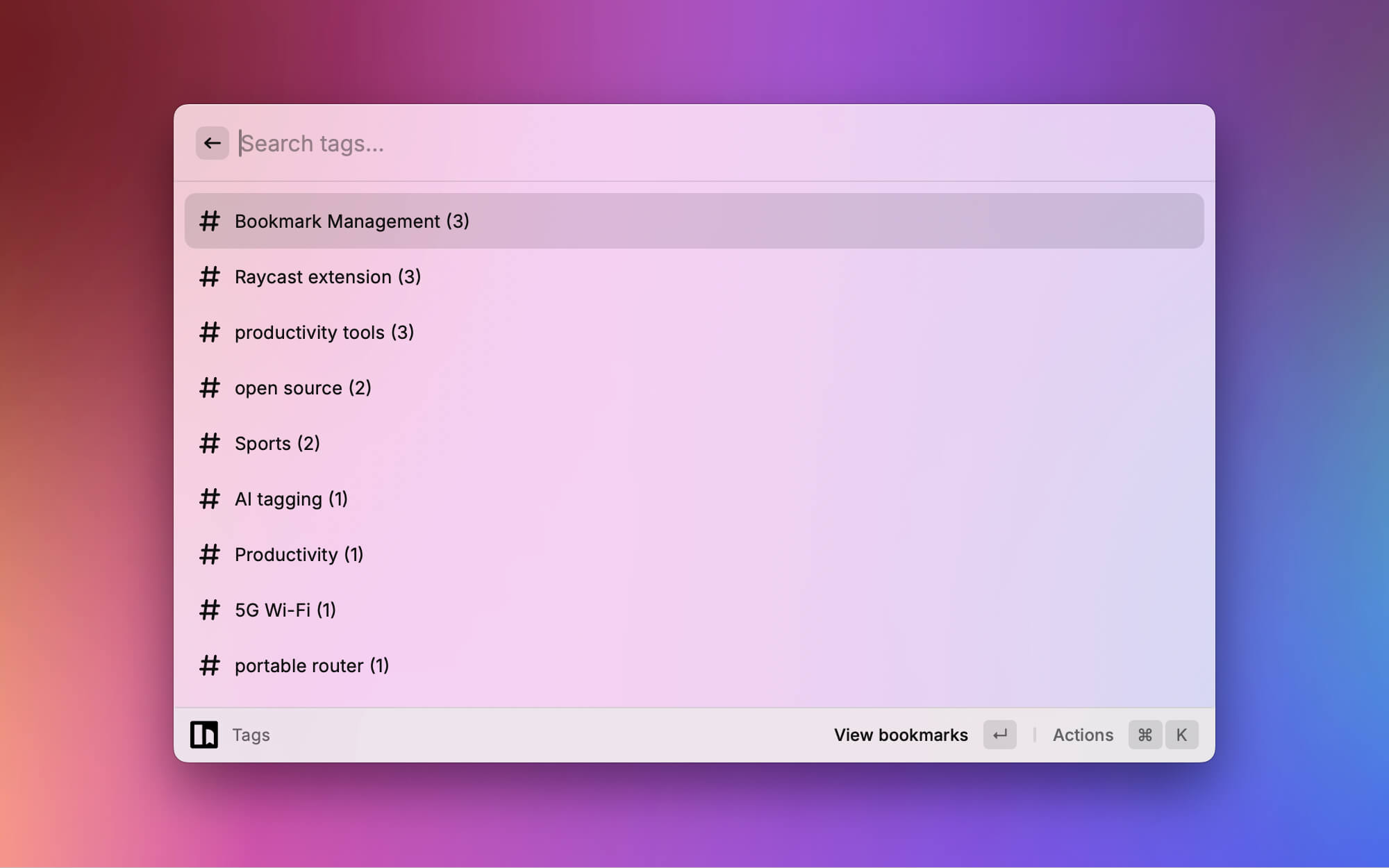Open the Actions menu

1082,735
